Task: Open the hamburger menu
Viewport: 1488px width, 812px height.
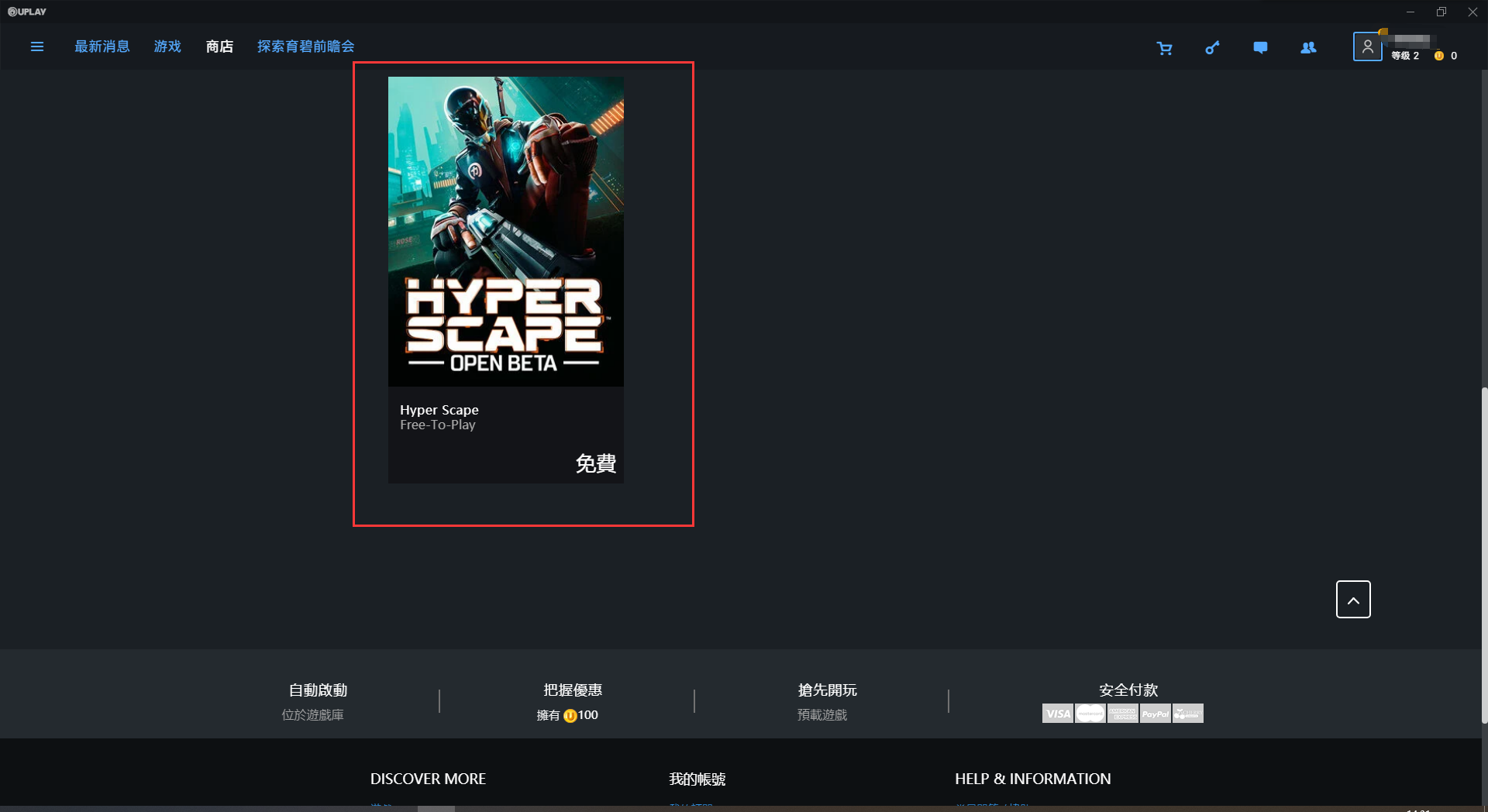Action: tap(36, 46)
